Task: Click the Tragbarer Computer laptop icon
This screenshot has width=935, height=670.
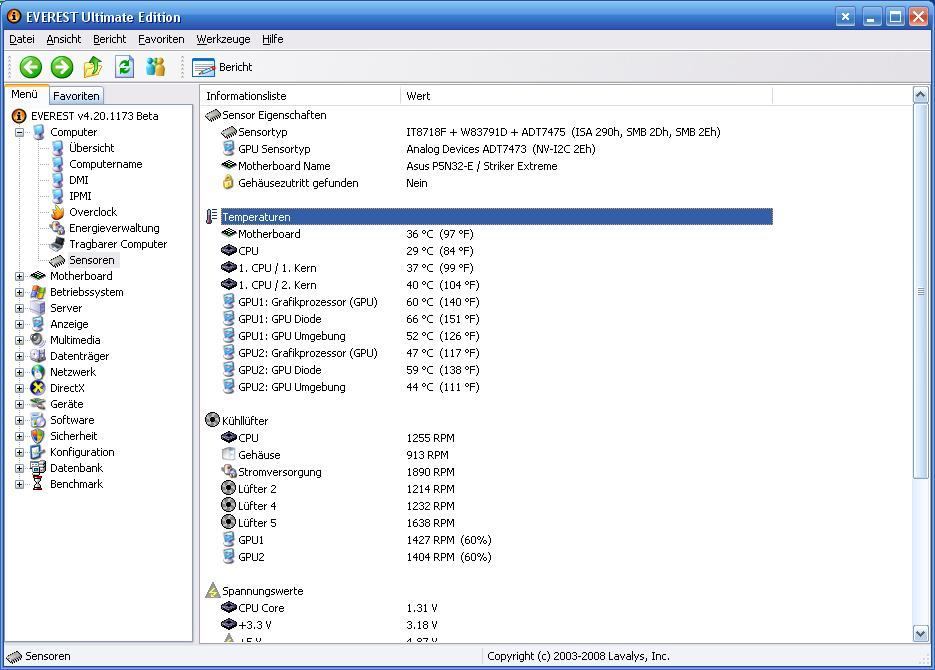Action: pyautogui.click(x=57, y=244)
